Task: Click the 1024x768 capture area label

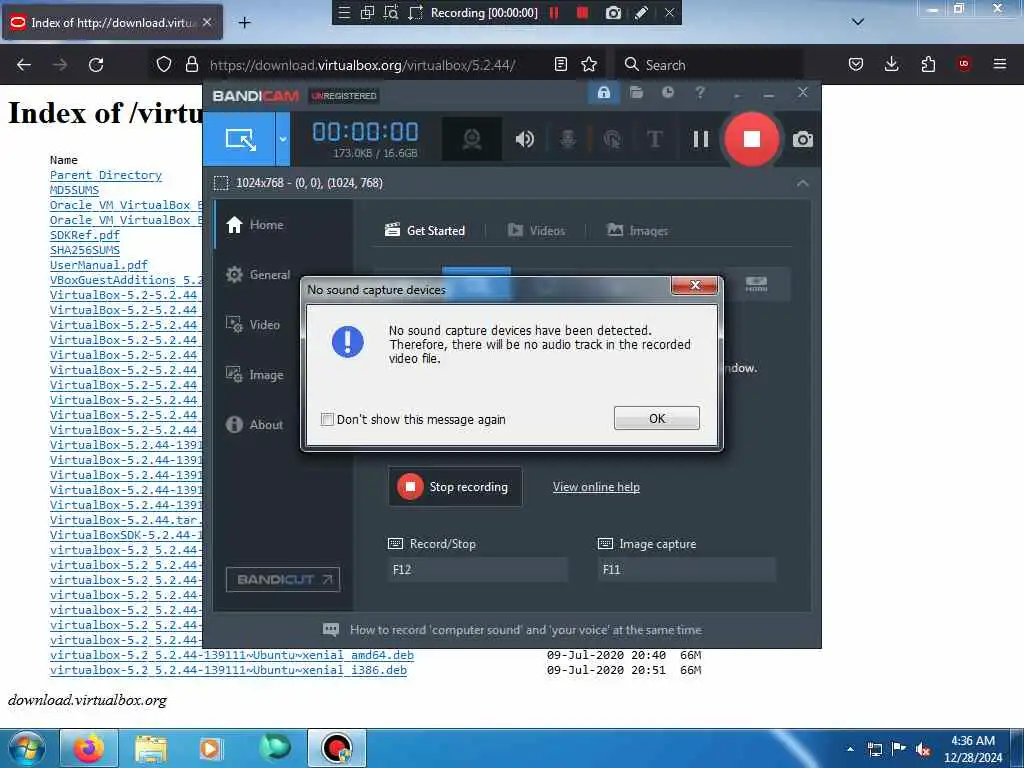Action: [309, 183]
